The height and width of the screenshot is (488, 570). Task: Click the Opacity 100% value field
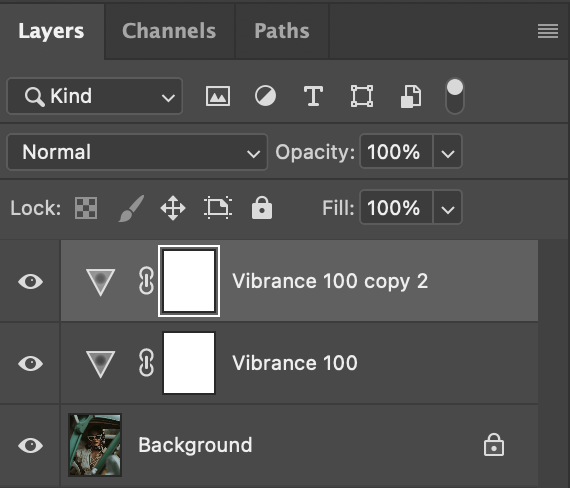pyautogui.click(x=396, y=152)
